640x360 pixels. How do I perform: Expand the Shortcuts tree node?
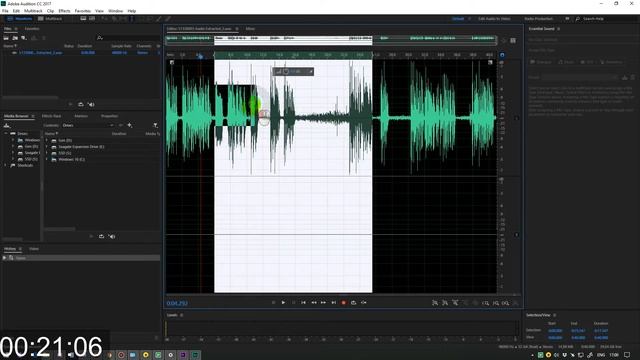6,165
